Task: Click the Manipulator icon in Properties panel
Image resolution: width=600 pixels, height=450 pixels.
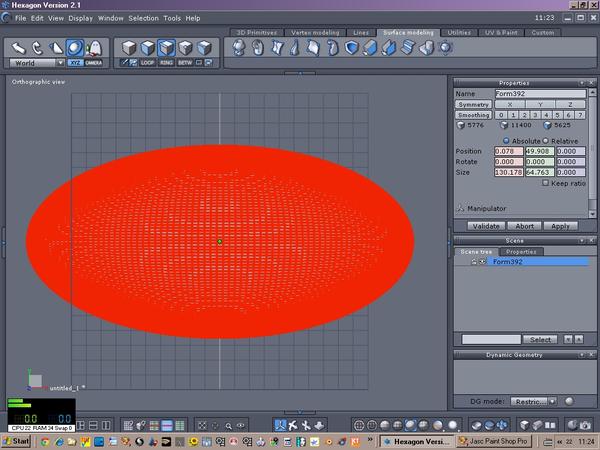Action: (x=460, y=208)
